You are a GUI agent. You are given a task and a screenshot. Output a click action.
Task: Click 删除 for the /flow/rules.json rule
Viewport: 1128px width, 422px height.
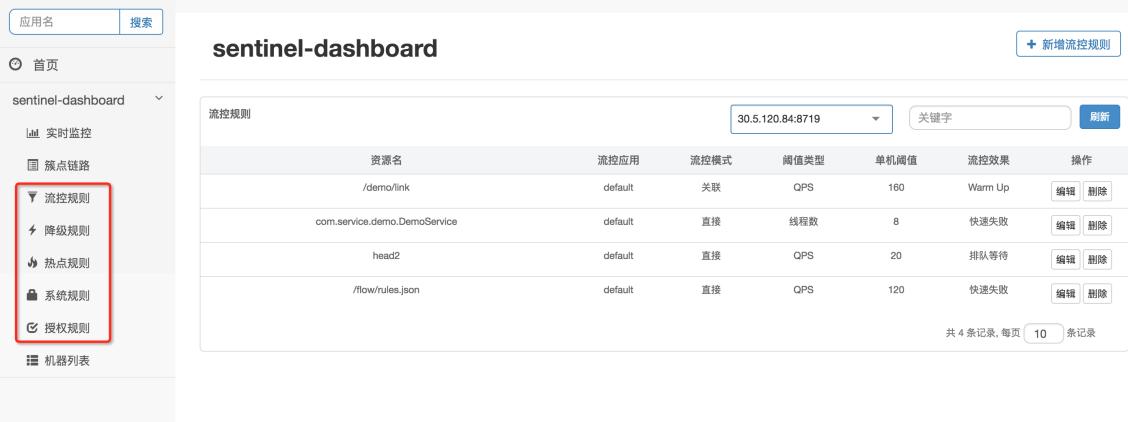coord(1097,293)
